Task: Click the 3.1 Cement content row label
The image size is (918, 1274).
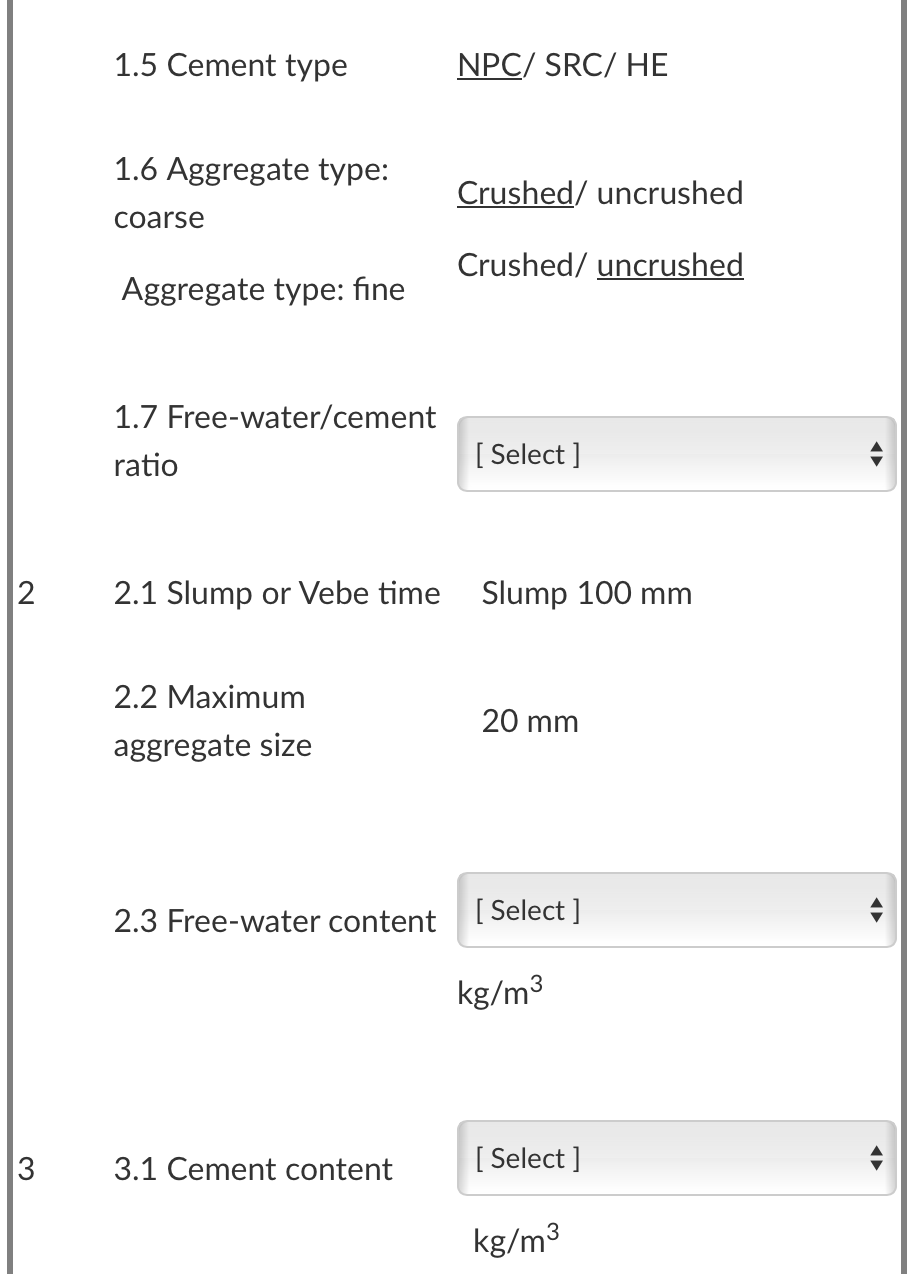Action: pos(254,1169)
